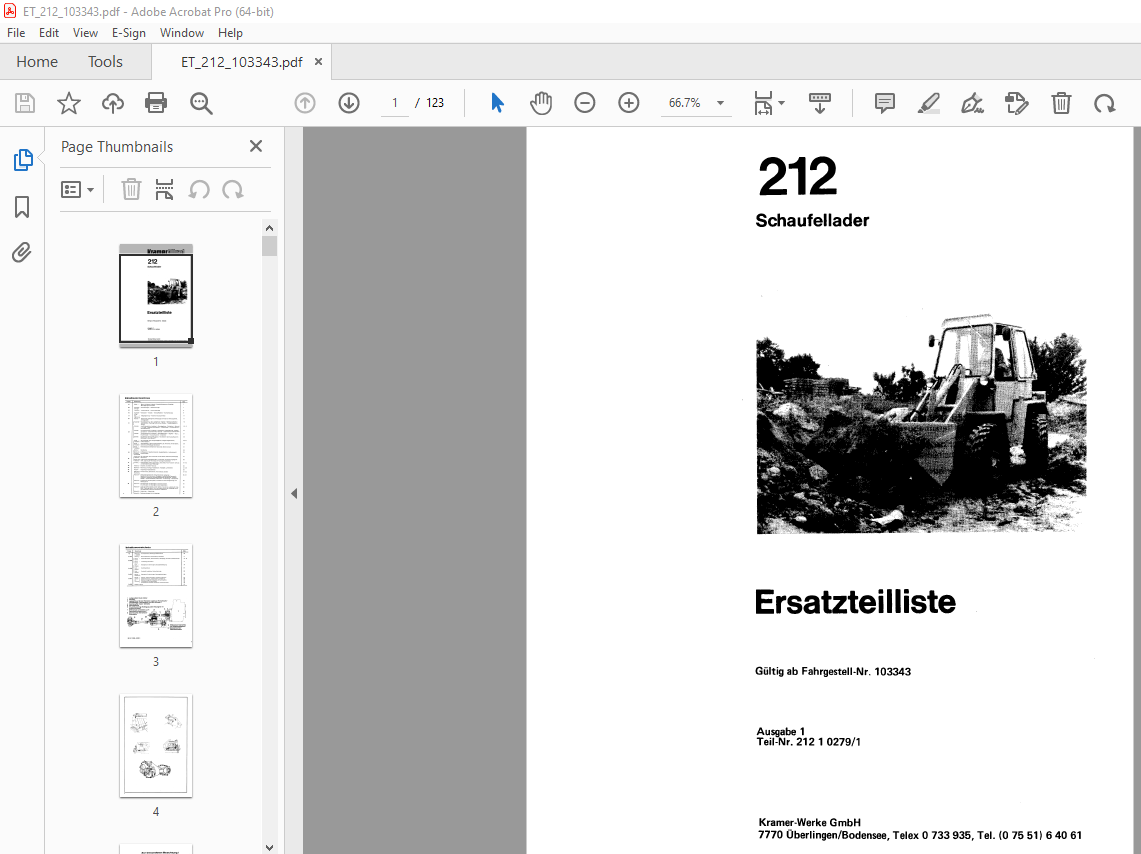Open the Edit menu
The width and height of the screenshot is (1141, 854).
click(49, 33)
